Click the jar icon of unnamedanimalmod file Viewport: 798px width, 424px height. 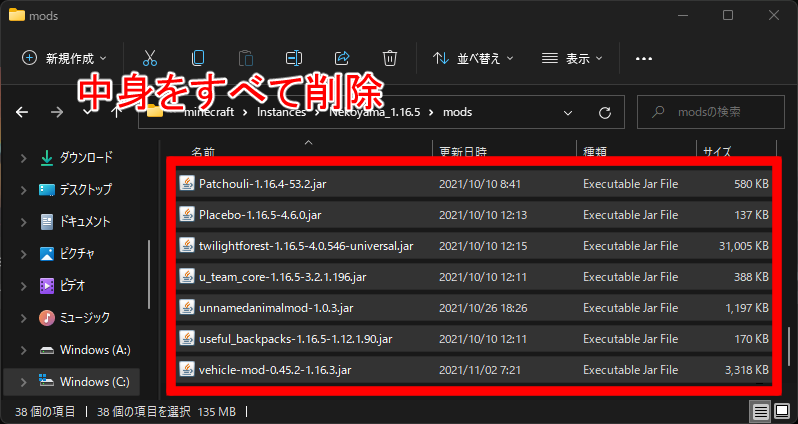click(187, 308)
